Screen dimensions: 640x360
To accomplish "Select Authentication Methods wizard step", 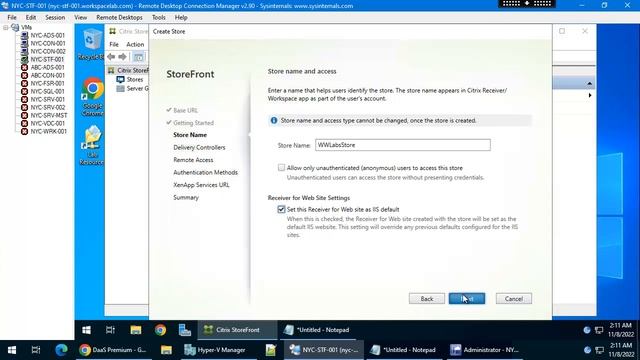I will tap(205, 173).
